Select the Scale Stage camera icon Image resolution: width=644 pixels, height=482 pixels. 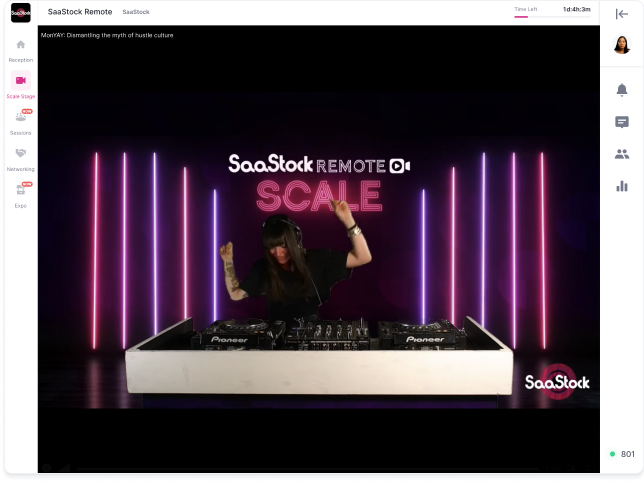(20, 80)
